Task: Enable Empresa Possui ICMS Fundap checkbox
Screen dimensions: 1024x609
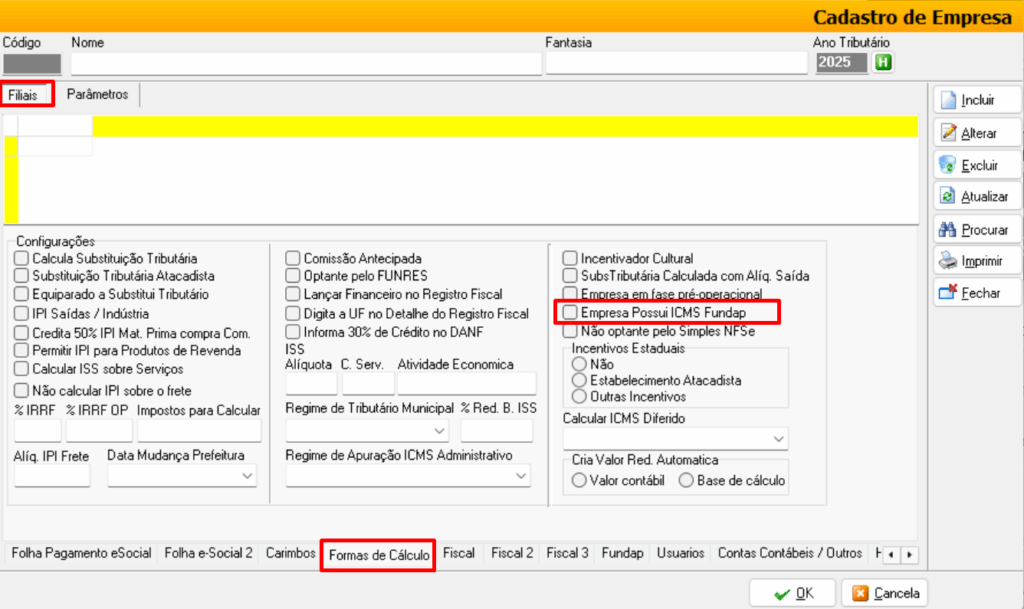Action: pyautogui.click(x=570, y=313)
